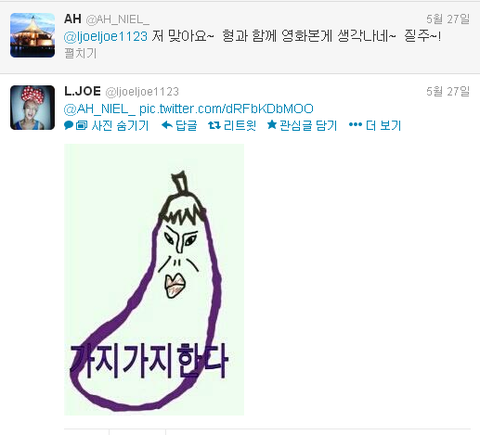
Task: Expand the AH tweet with 펼치기
Action: tap(80, 53)
